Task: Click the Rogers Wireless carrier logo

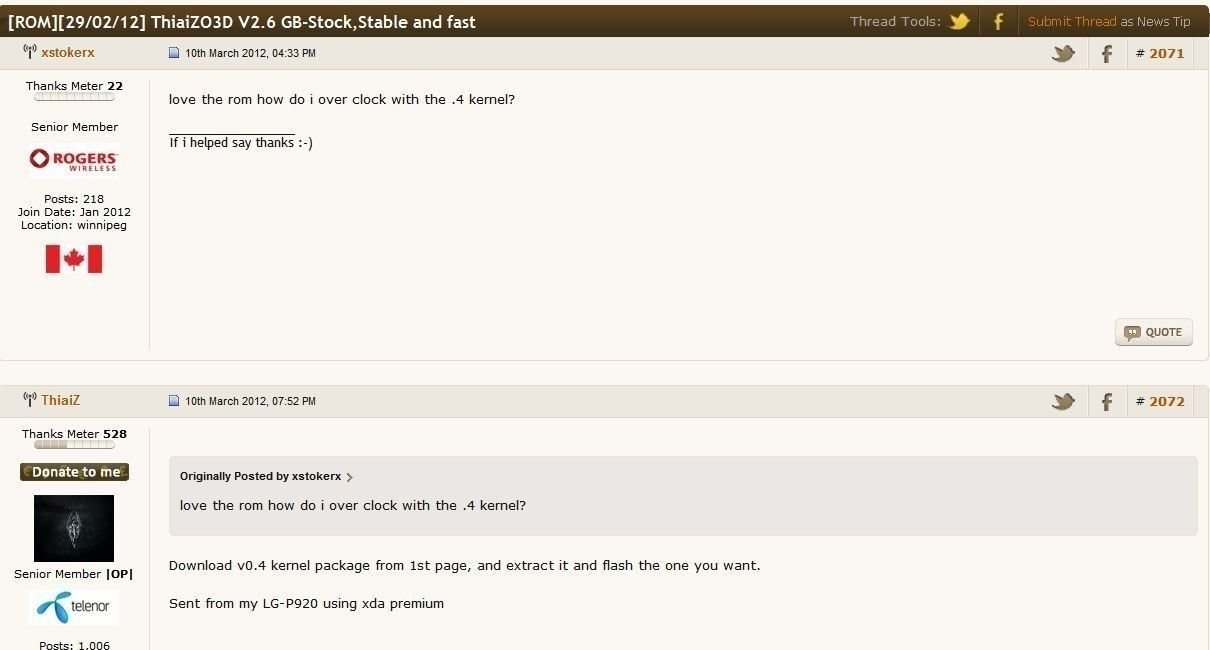Action: coord(74,160)
